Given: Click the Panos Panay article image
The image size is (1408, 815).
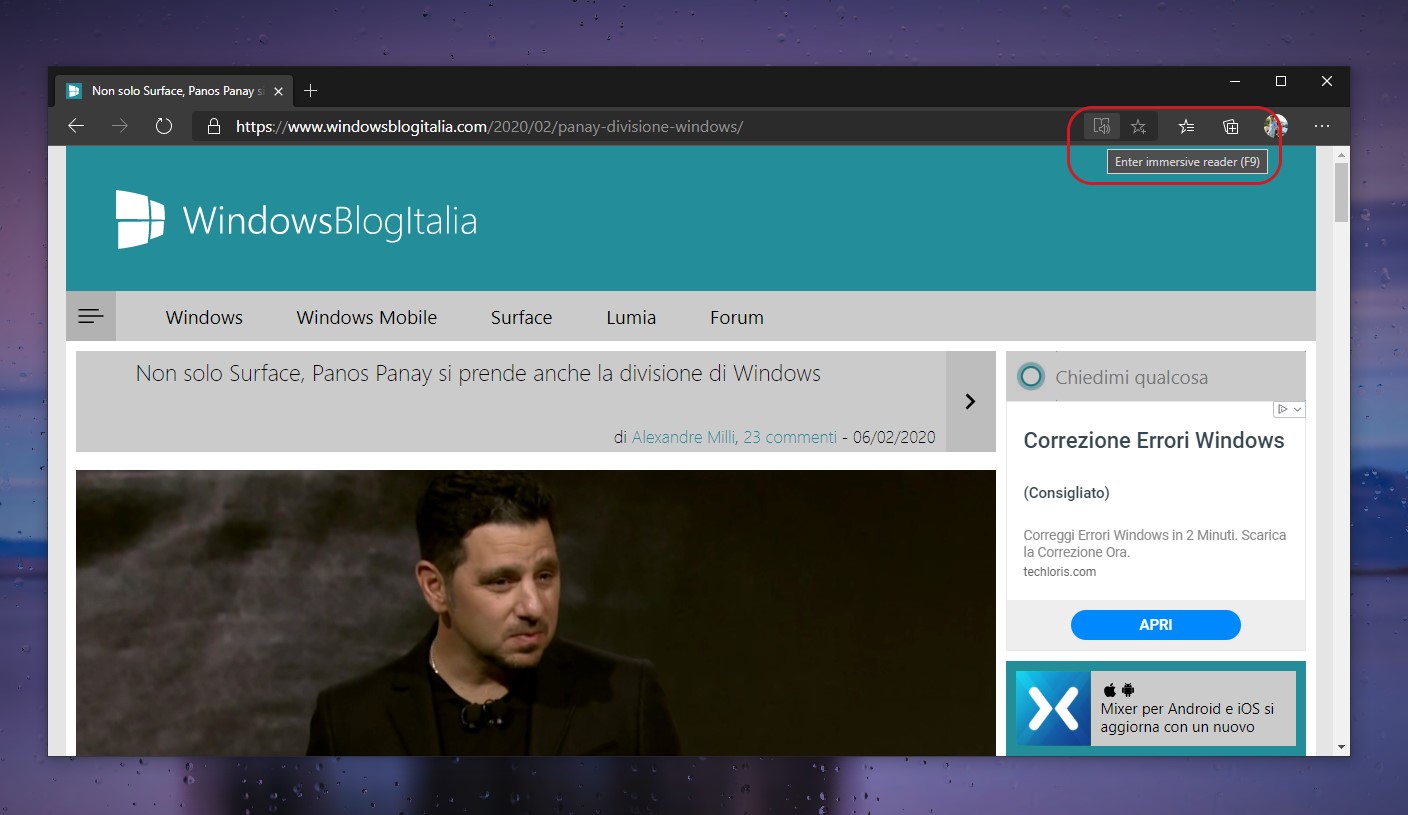Looking at the screenshot, I should 536,612.
